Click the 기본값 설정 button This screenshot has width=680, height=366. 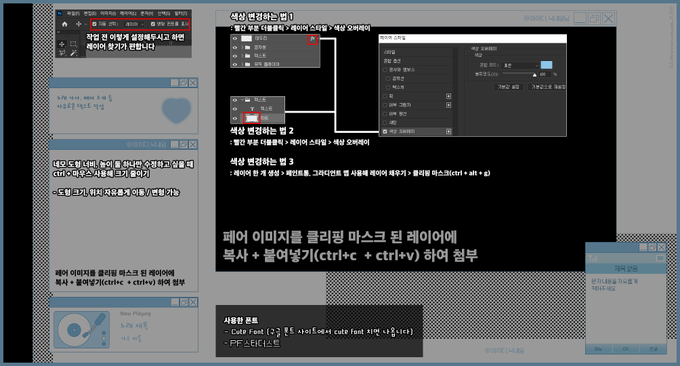(508, 87)
